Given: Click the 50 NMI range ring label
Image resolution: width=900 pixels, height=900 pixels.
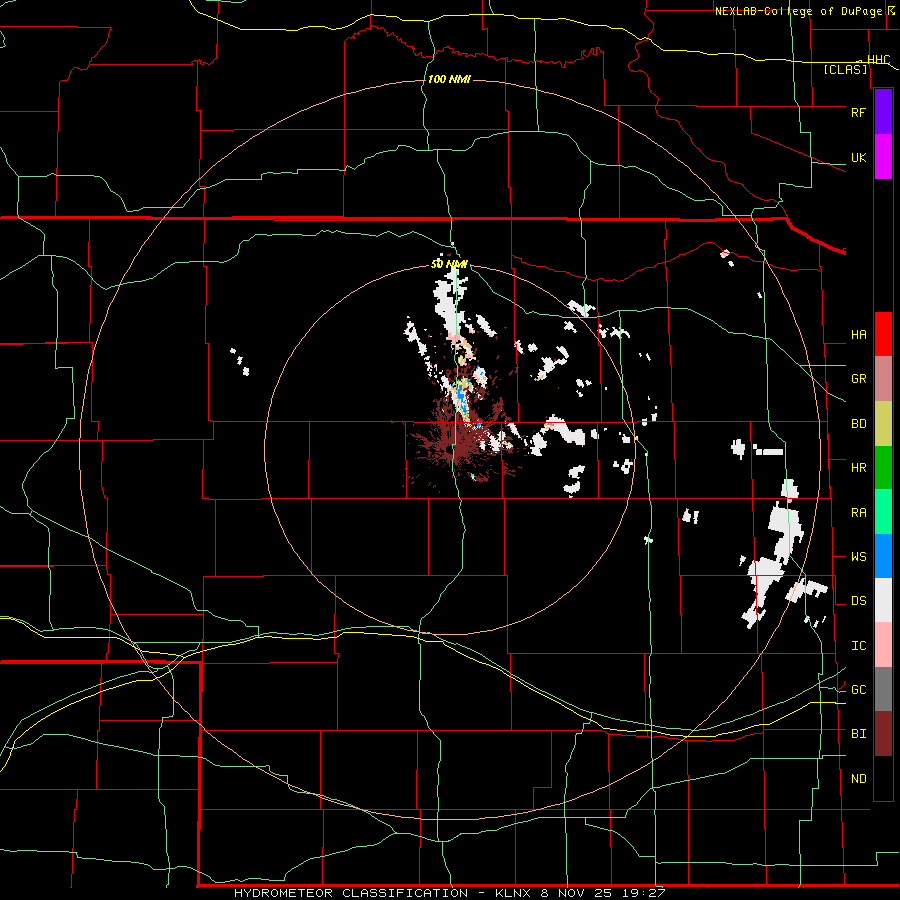Looking at the screenshot, I should 449,264.
